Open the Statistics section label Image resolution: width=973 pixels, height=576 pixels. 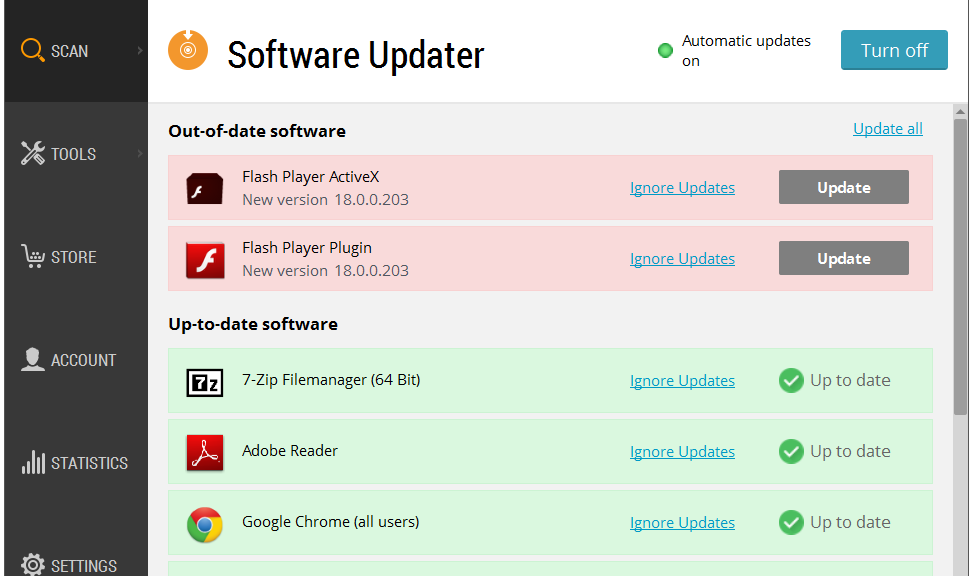coord(89,463)
